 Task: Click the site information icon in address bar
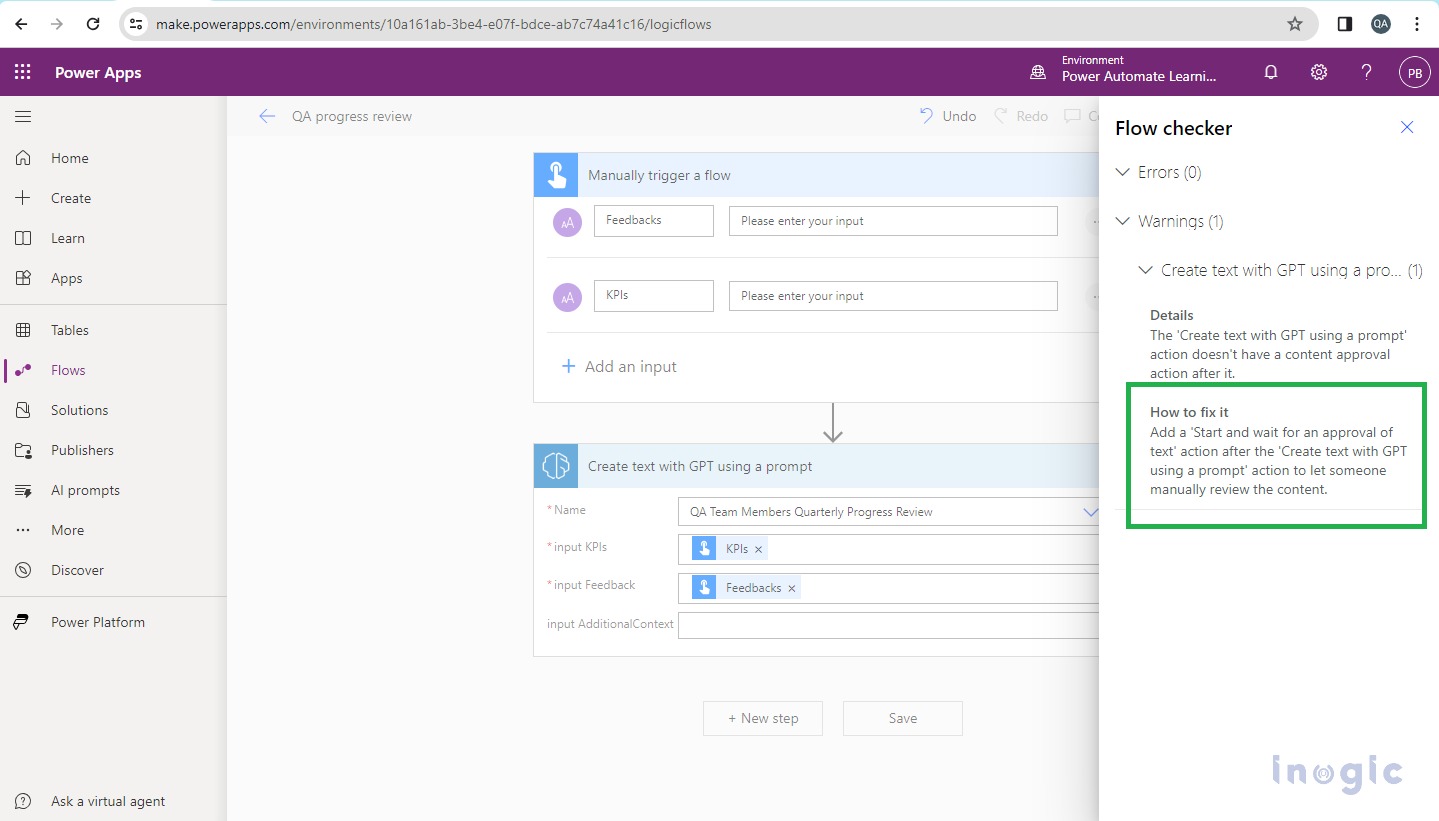click(136, 24)
